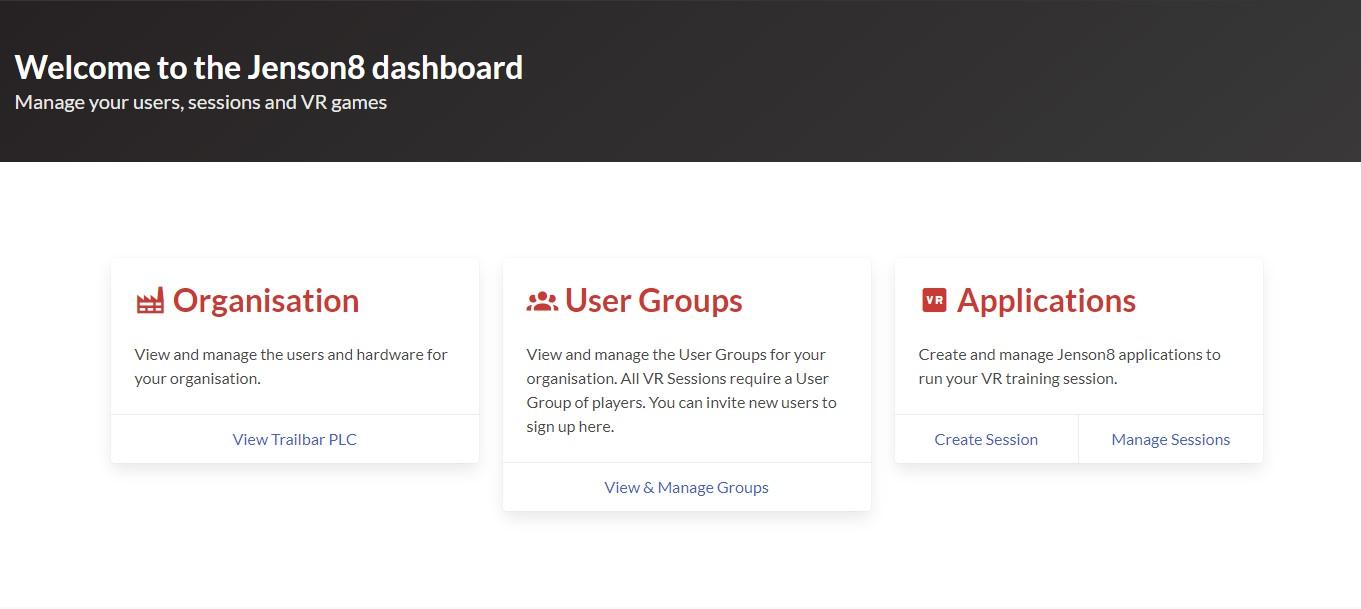Click the Create Session link
The image size is (1361, 609).
(x=986, y=439)
